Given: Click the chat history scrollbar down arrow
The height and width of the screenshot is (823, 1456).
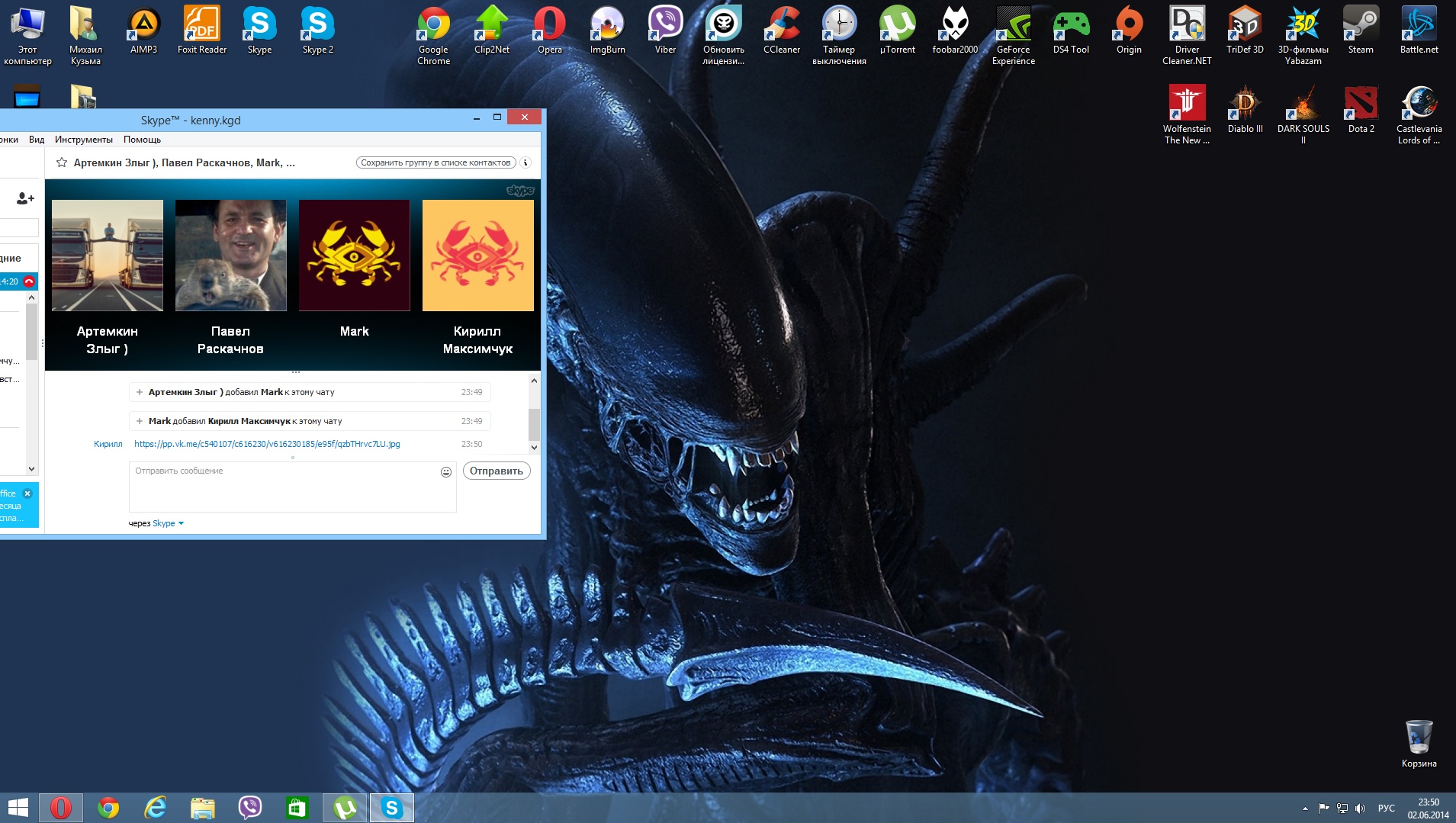Looking at the screenshot, I should pyautogui.click(x=534, y=448).
